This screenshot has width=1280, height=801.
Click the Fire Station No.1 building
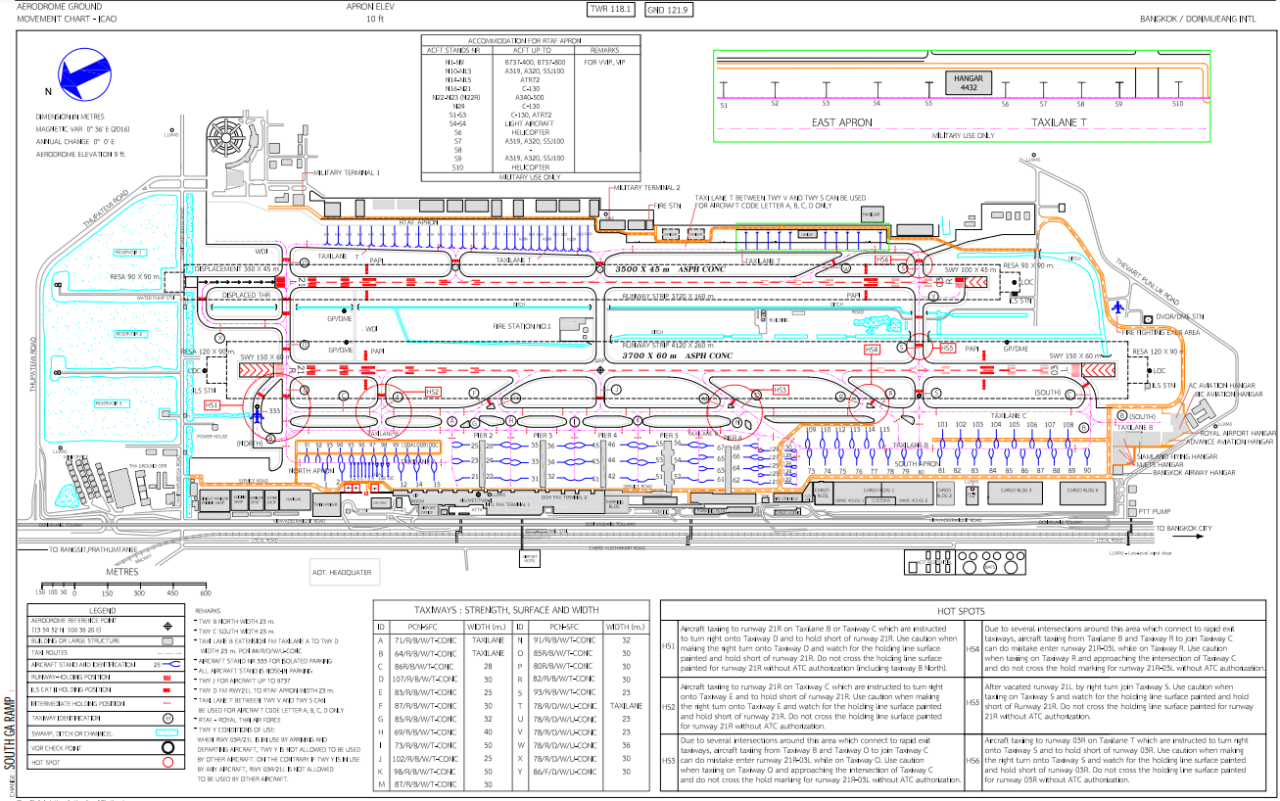(x=574, y=327)
